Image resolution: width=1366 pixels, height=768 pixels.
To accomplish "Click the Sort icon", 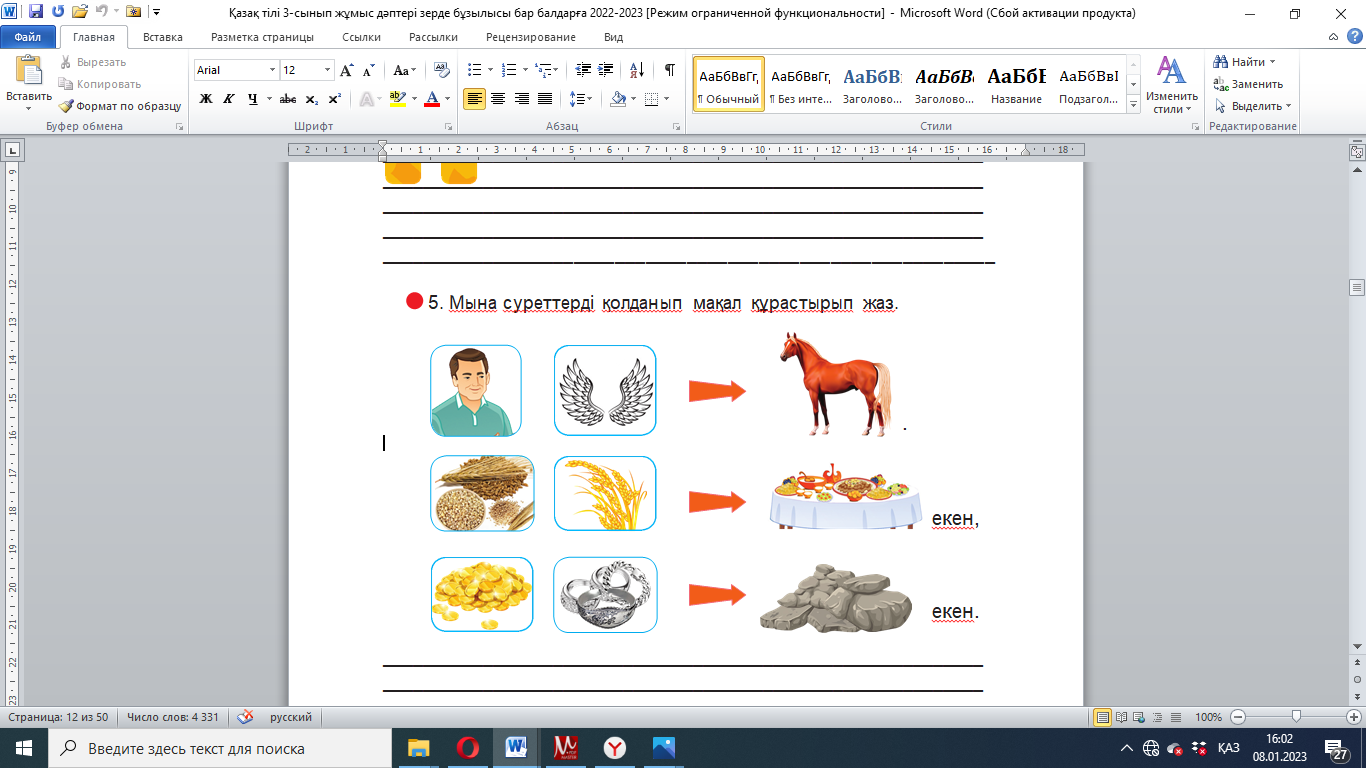I will pyautogui.click(x=636, y=70).
